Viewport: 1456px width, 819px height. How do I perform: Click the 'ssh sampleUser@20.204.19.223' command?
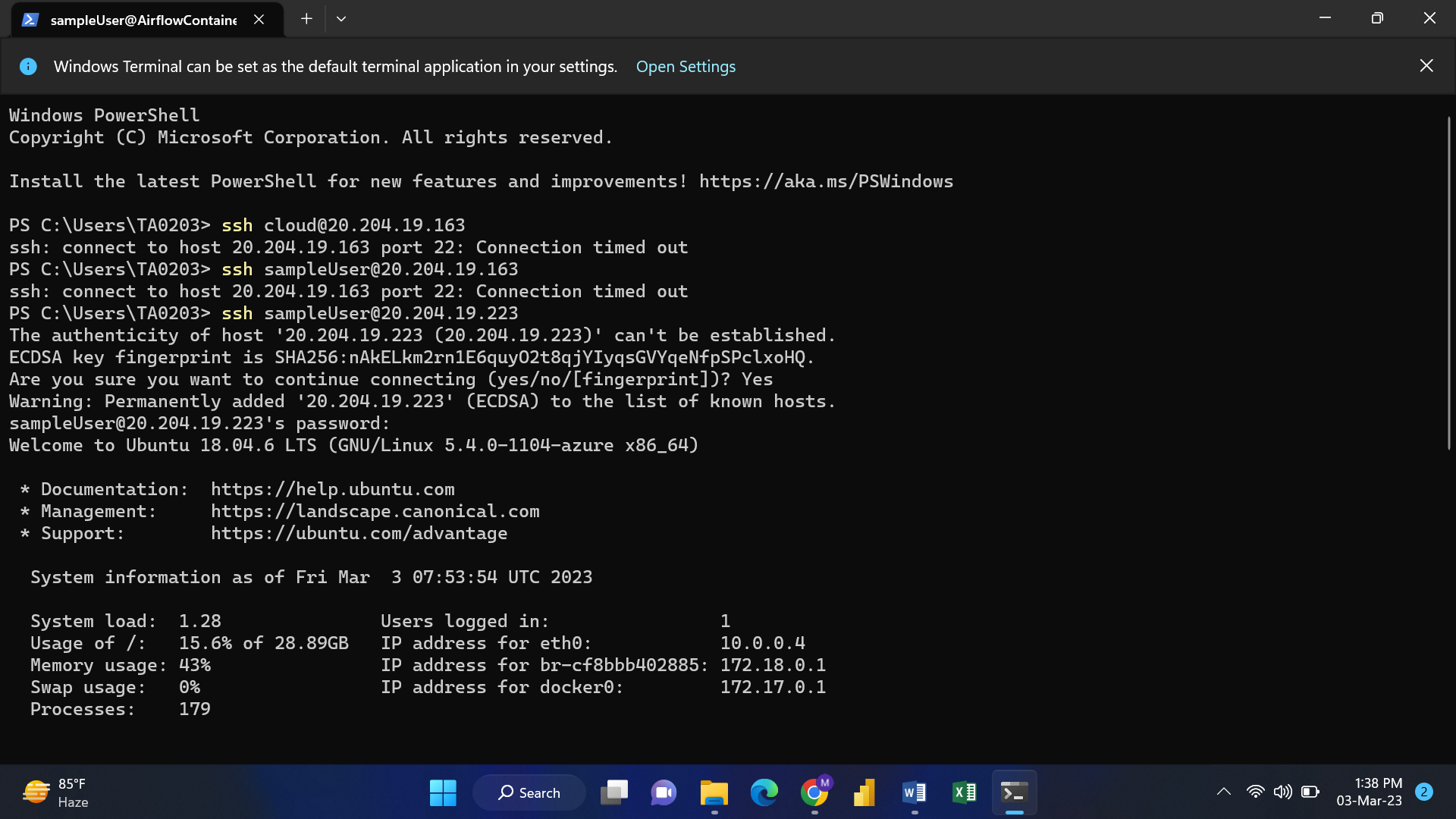tap(370, 314)
